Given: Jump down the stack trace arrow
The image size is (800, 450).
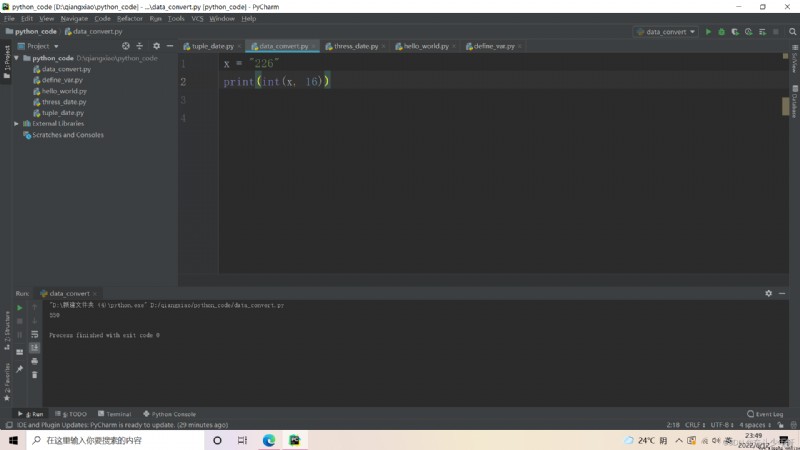Looking at the screenshot, I should coord(35,320).
